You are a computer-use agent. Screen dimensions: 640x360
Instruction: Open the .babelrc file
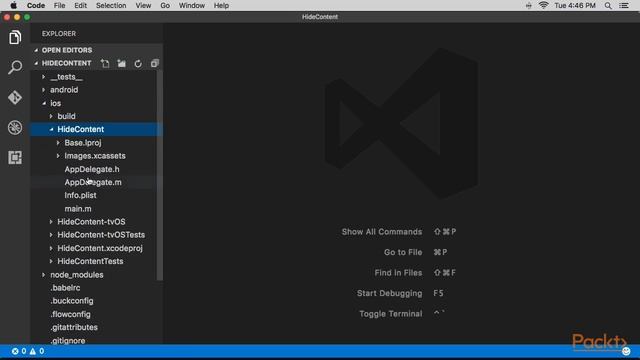[x=65, y=288]
